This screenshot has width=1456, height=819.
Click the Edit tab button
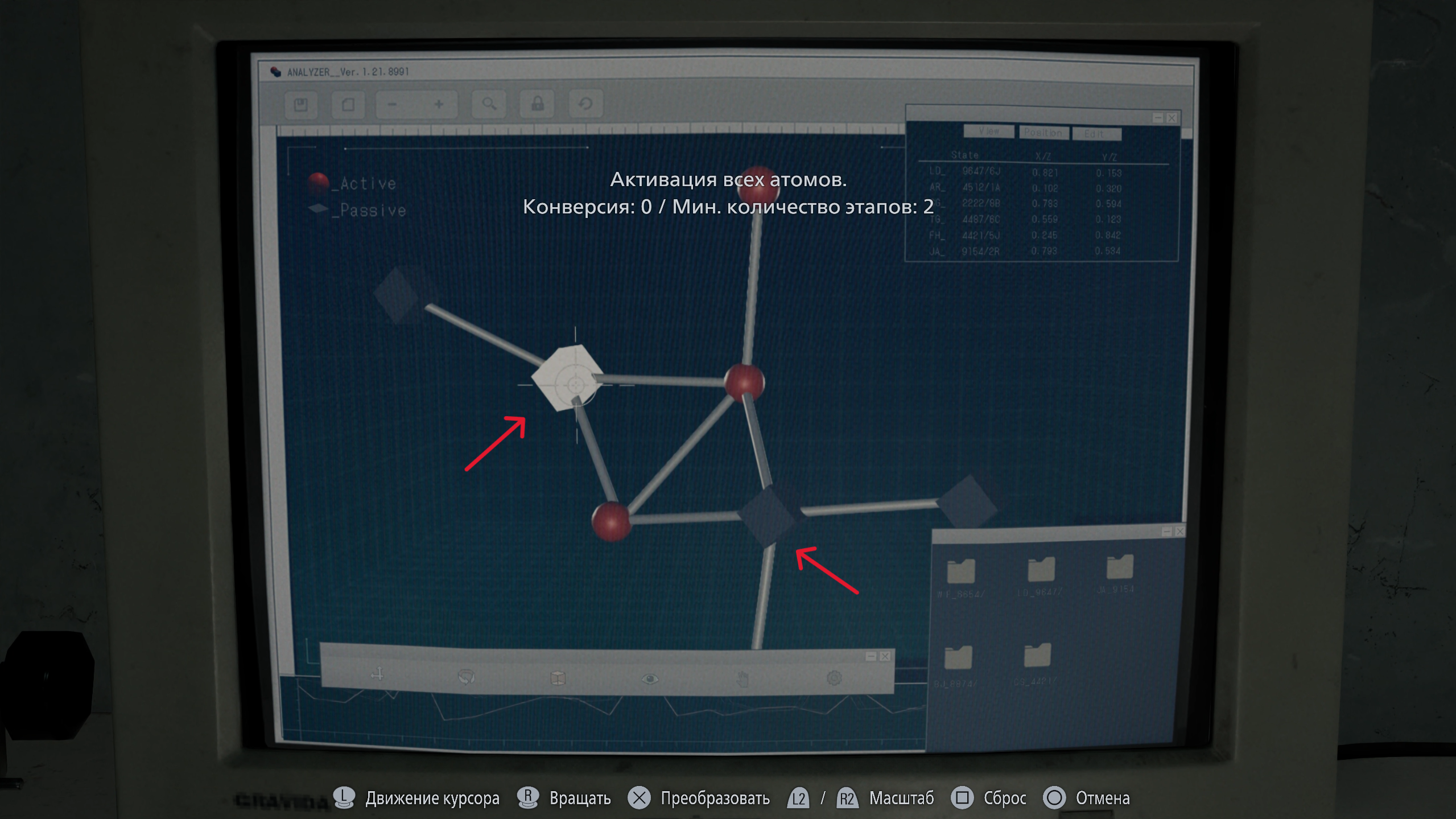[x=1096, y=134]
